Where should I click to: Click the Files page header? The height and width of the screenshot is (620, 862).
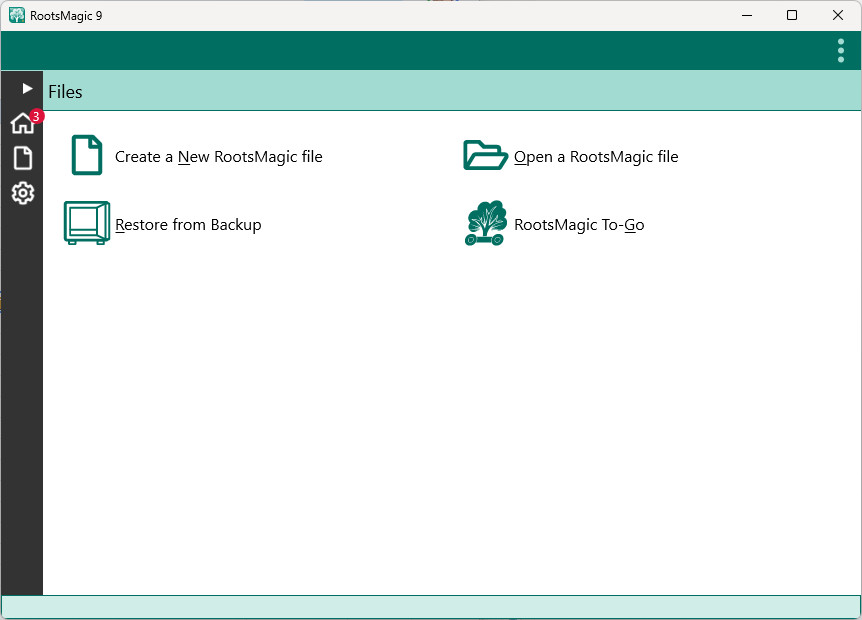click(x=66, y=92)
